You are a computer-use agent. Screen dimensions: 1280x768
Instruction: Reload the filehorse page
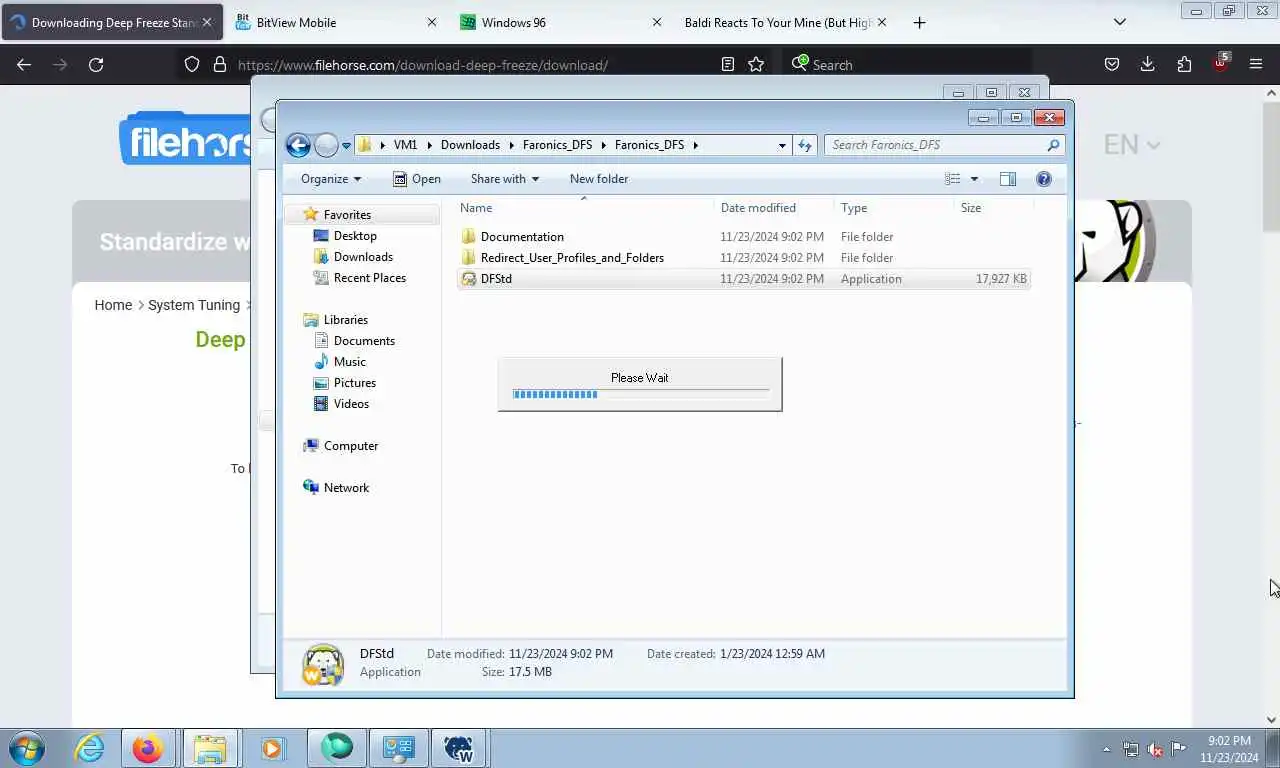(x=96, y=64)
